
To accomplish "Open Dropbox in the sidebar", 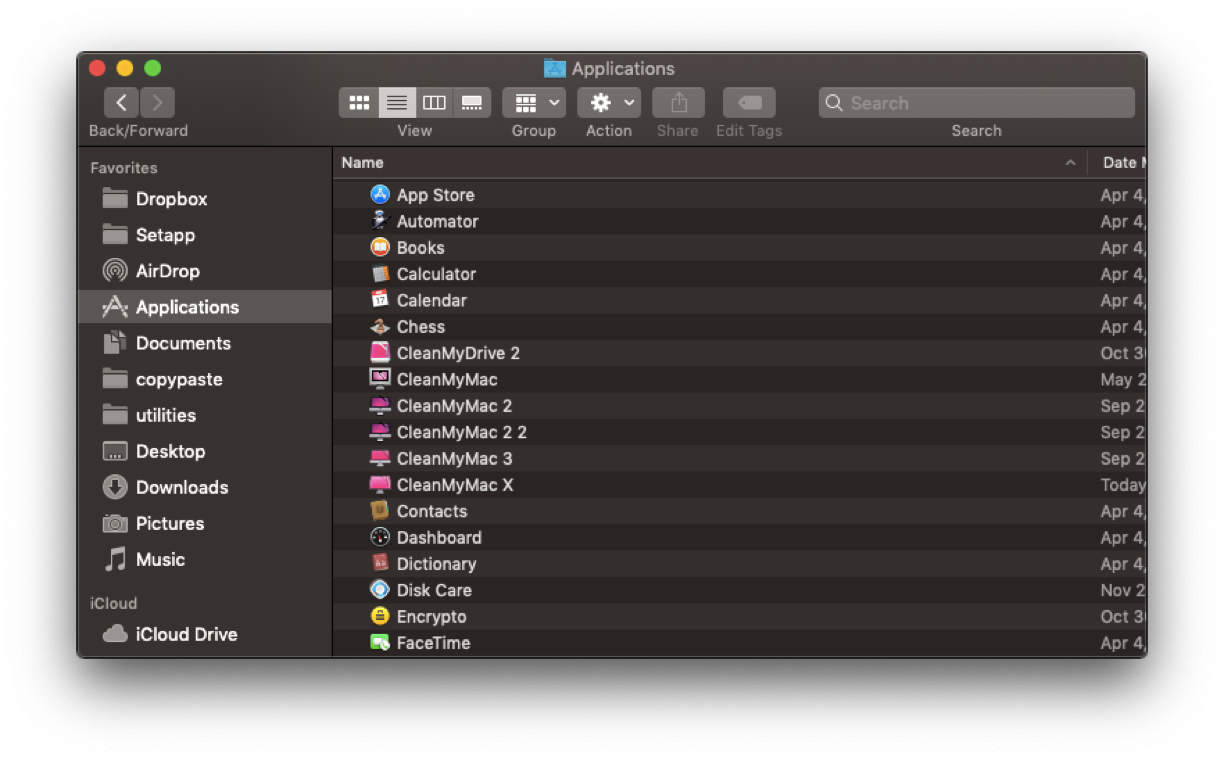I will [204, 199].
